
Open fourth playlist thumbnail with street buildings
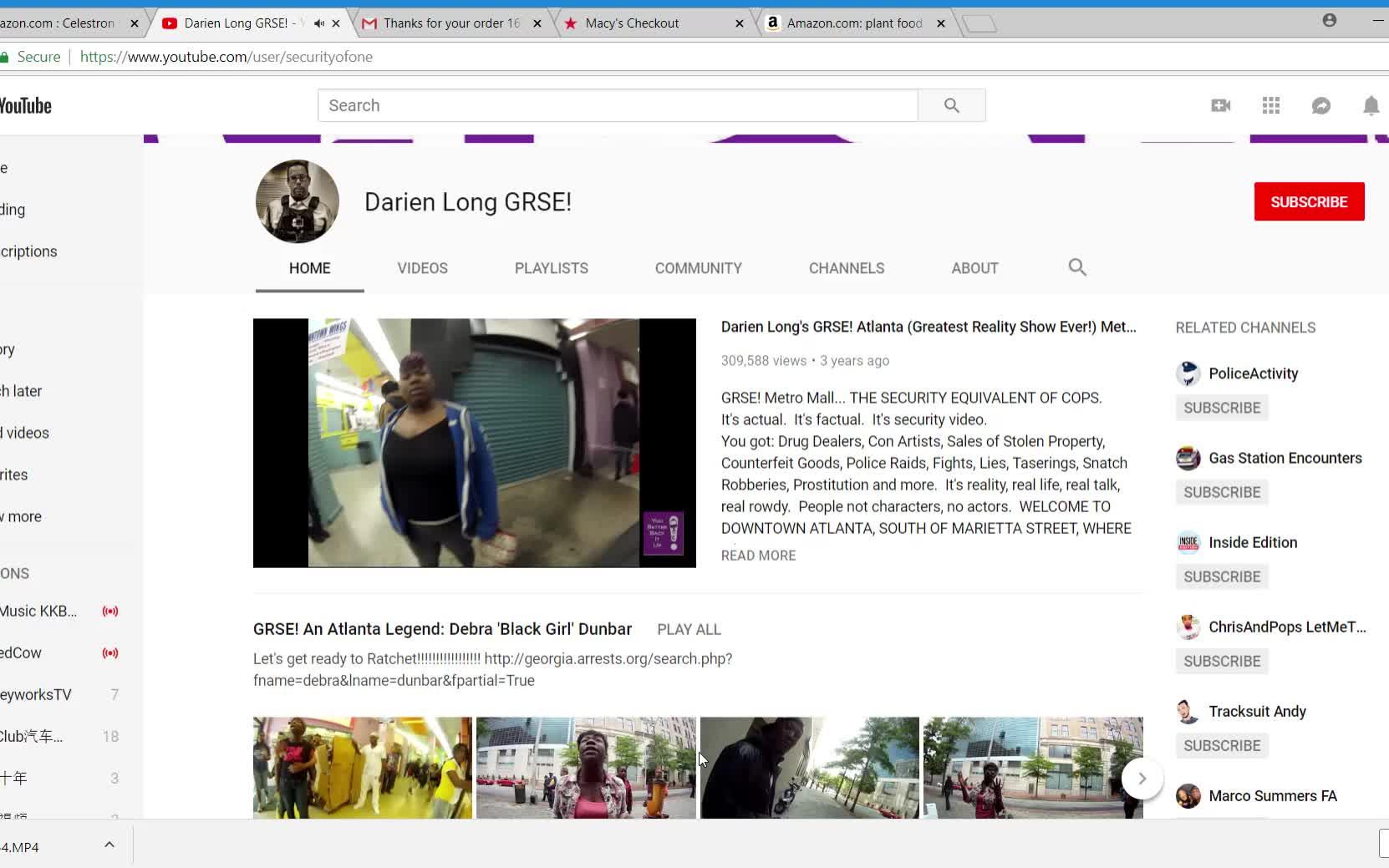1033,768
